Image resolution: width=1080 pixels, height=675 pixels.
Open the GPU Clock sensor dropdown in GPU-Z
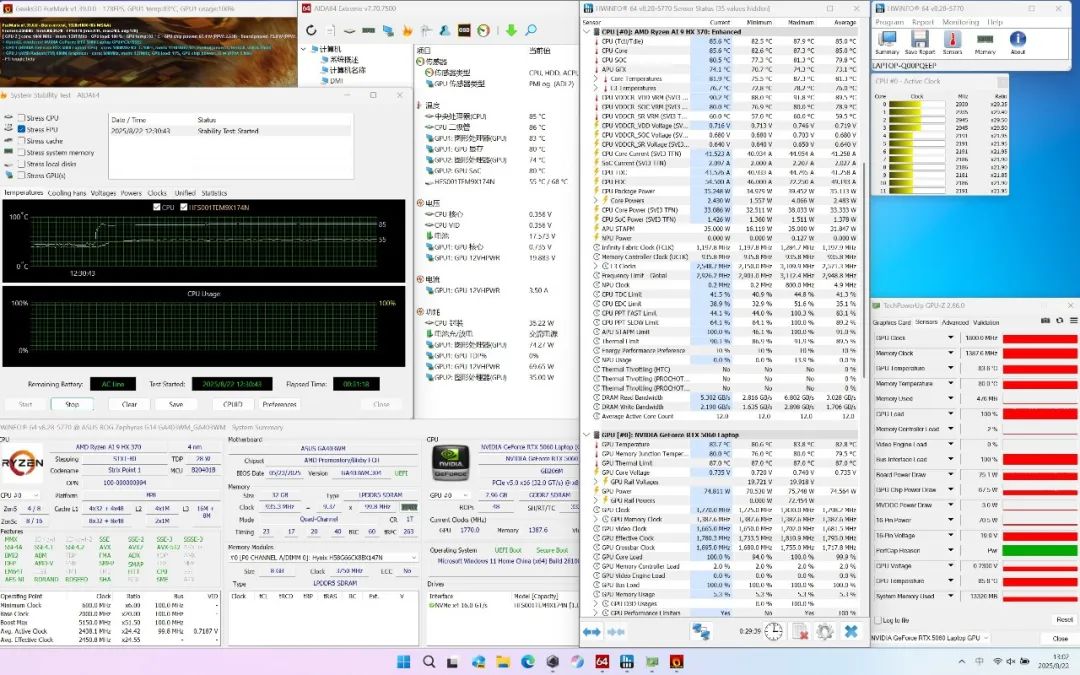tap(951, 338)
